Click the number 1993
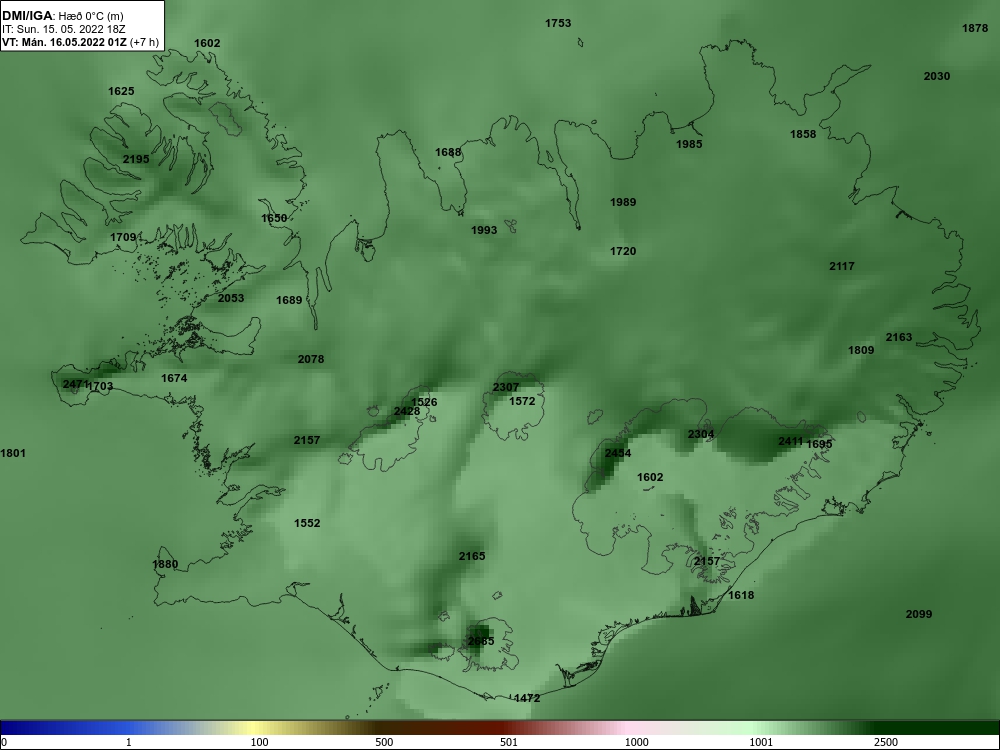The height and width of the screenshot is (750, 1000). [484, 230]
